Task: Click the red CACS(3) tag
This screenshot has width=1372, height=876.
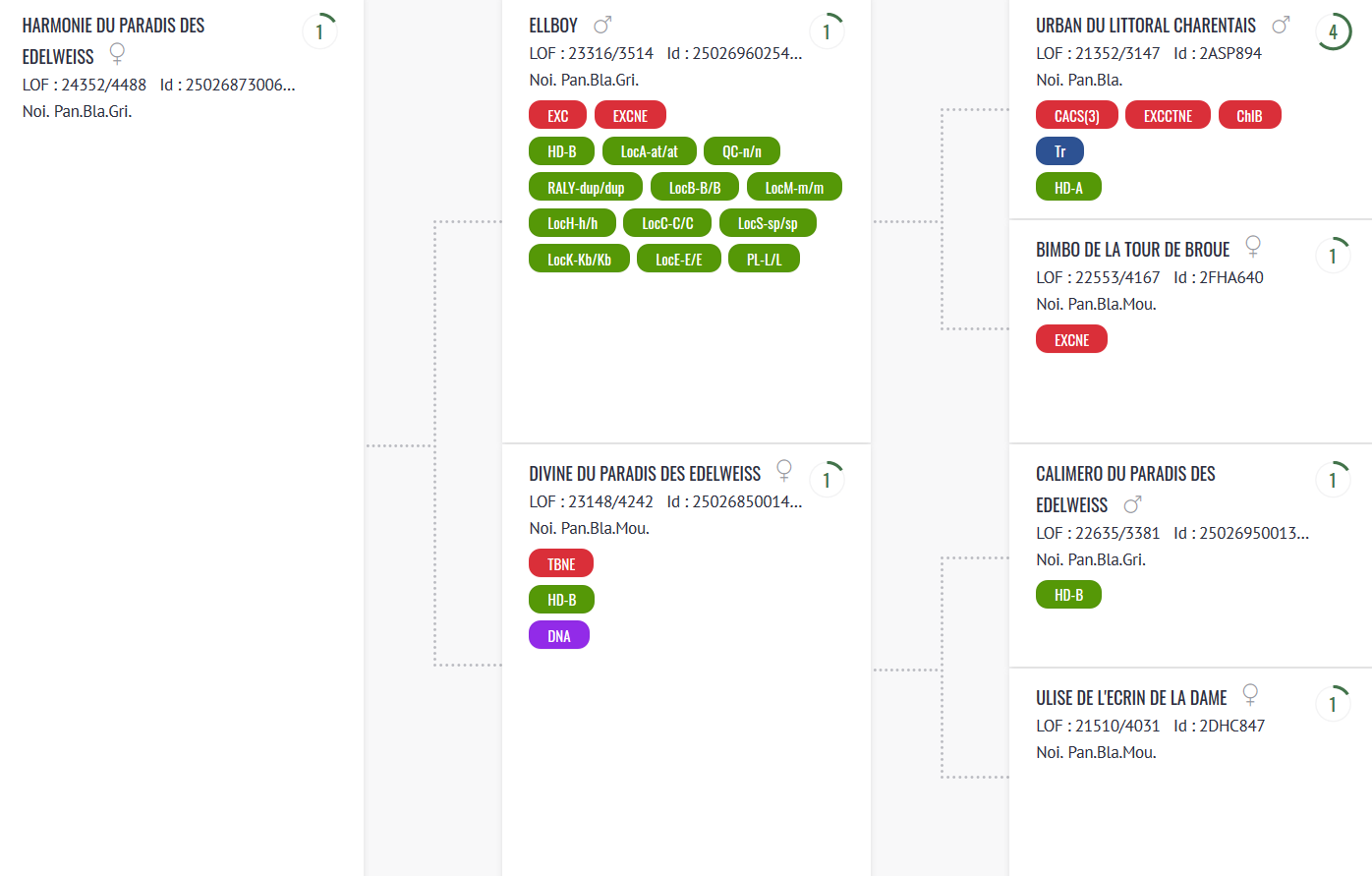Action: (1077, 115)
